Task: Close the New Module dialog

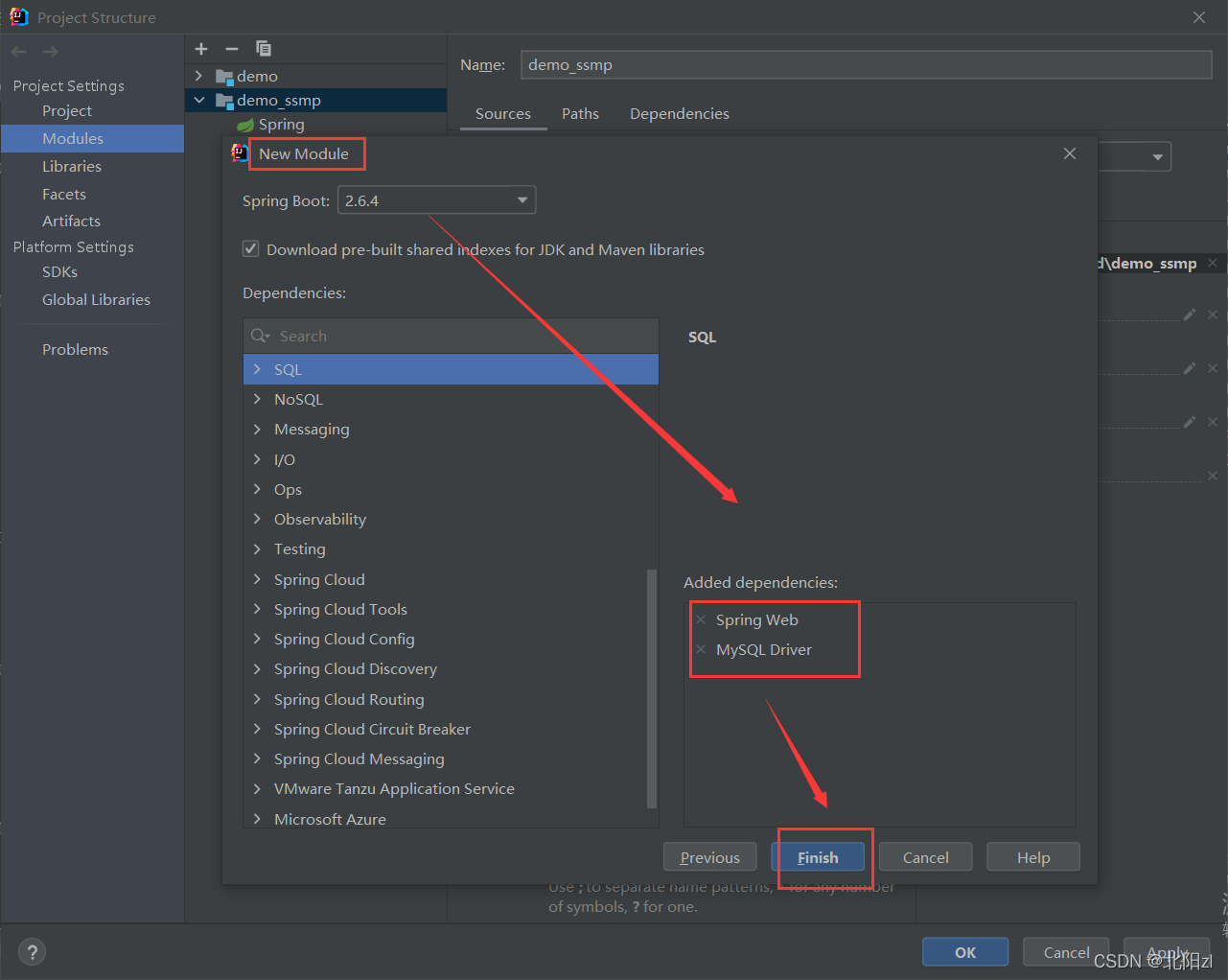Action: click(1070, 153)
